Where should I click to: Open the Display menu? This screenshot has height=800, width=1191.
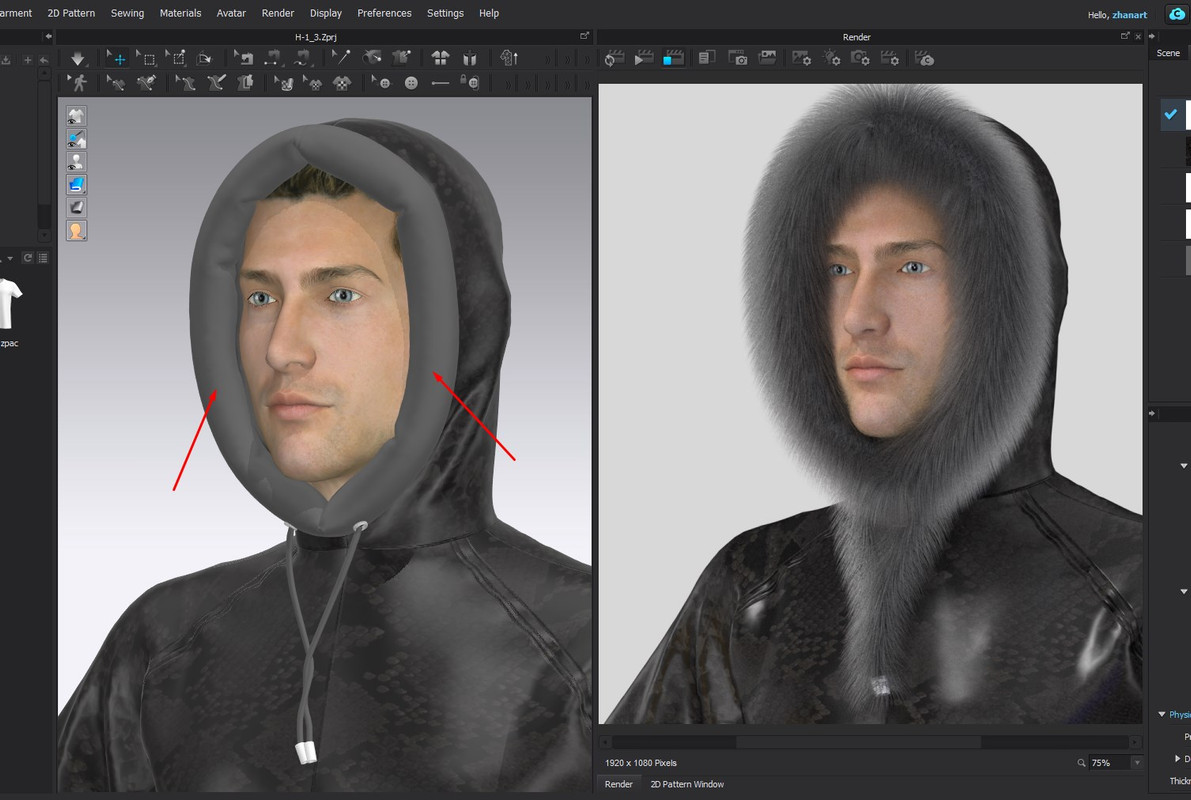[326, 13]
